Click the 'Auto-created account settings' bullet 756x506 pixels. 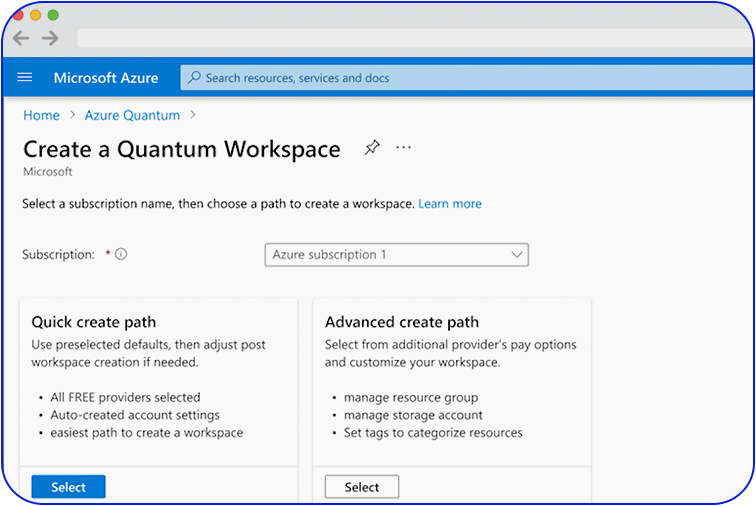[x=135, y=415]
